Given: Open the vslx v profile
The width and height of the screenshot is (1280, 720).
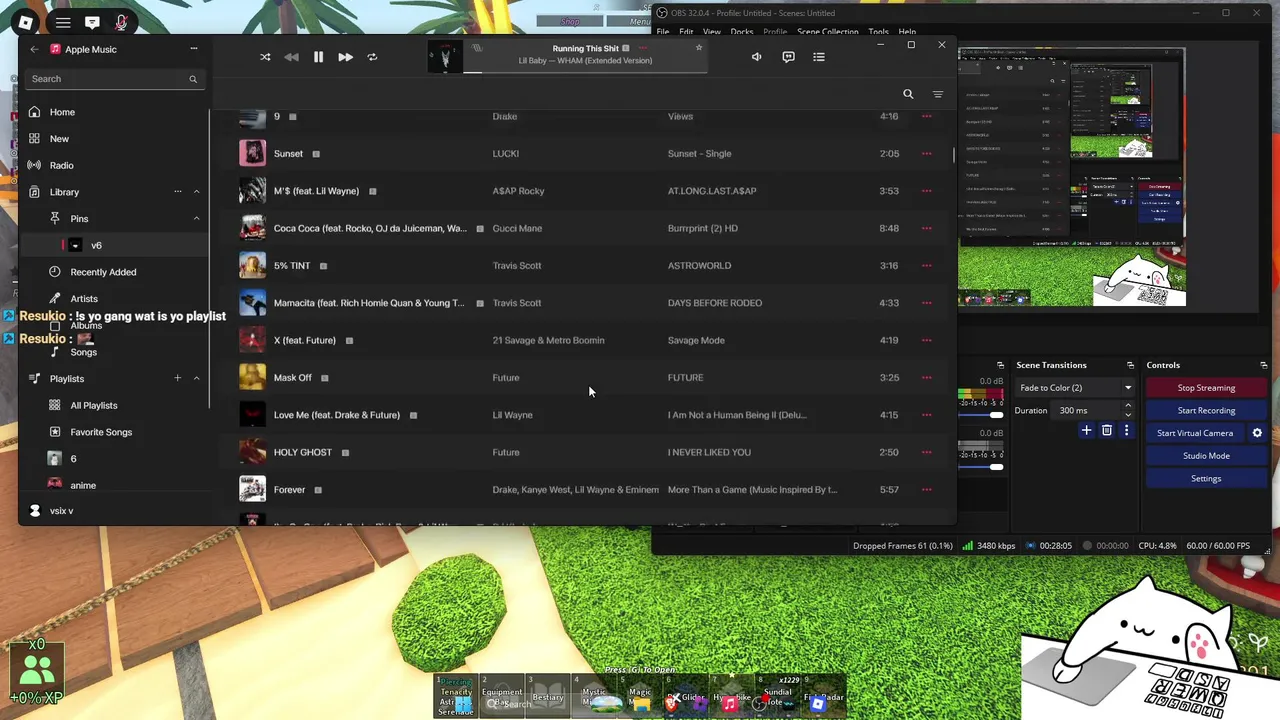Looking at the screenshot, I should coord(62,511).
